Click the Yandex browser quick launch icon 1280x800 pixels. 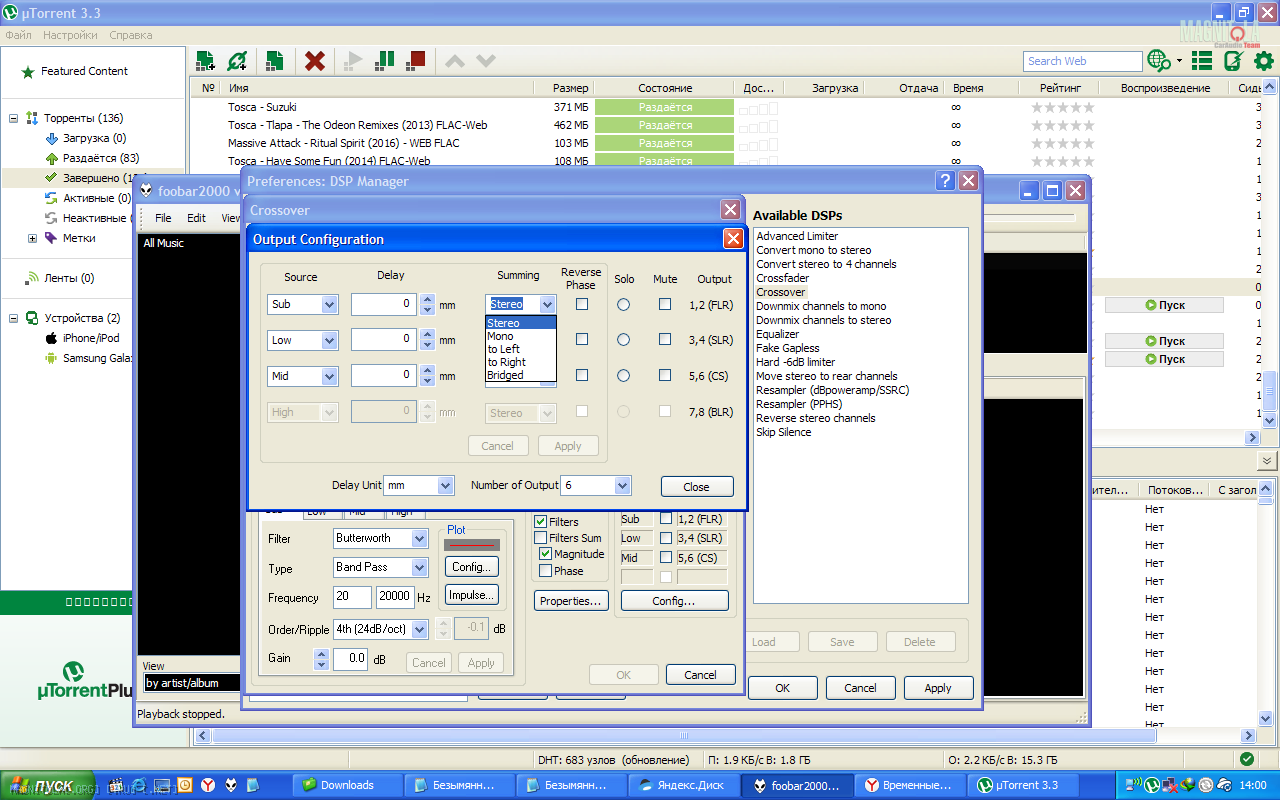pos(208,785)
